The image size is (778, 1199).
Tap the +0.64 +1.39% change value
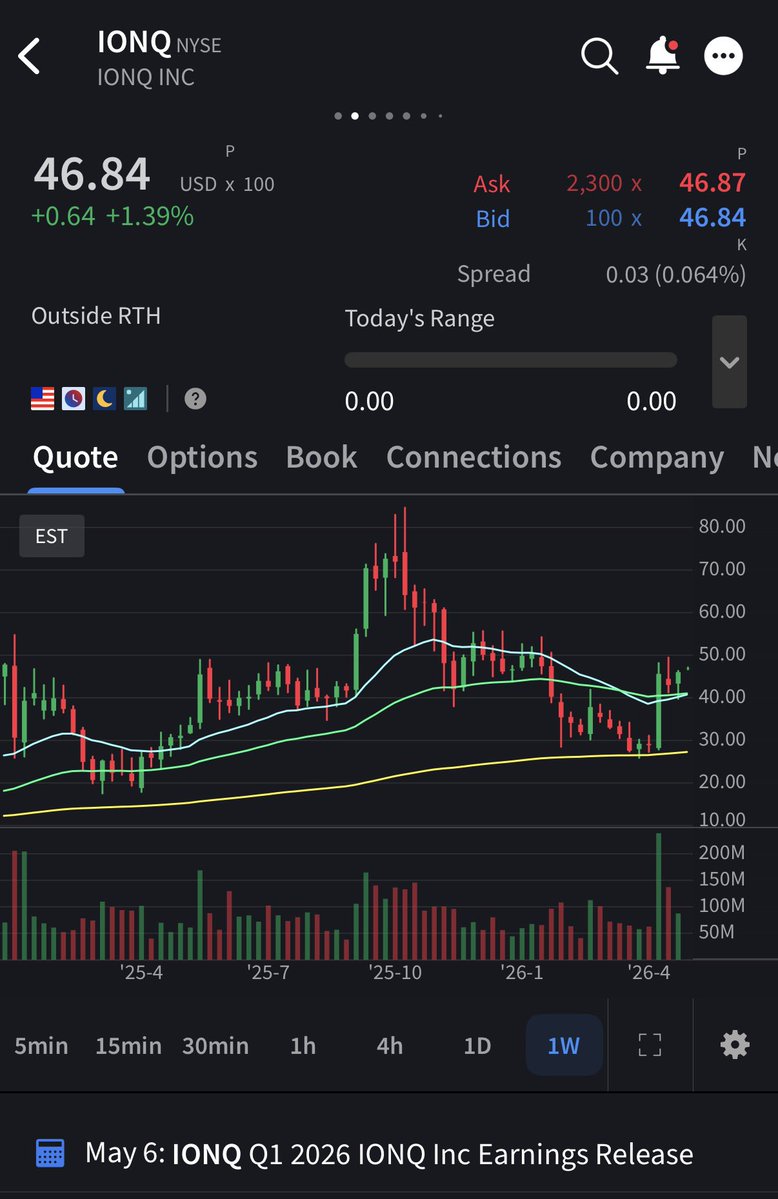pos(112,216)
